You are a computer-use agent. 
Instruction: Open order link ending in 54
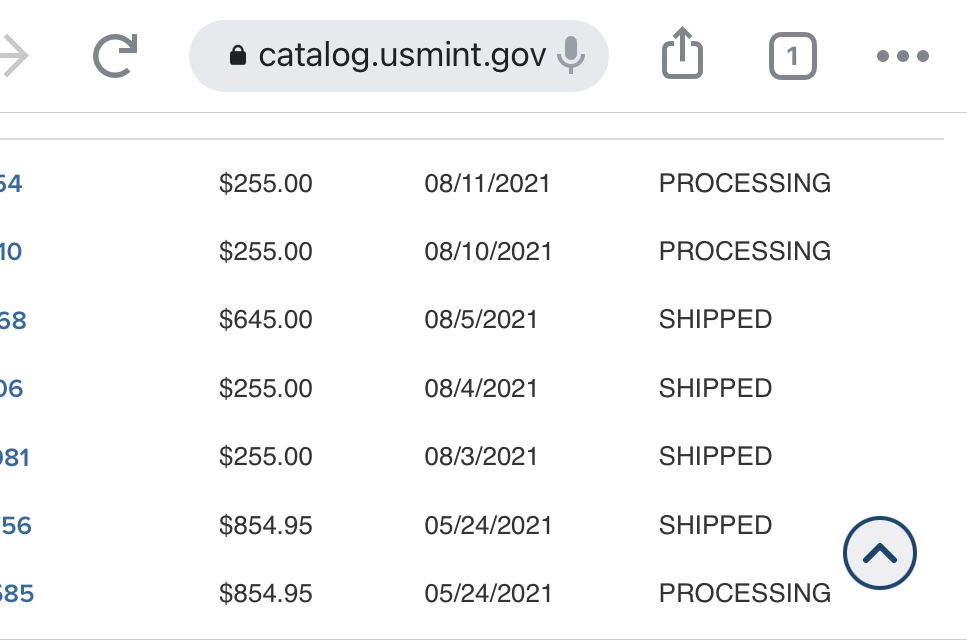pyautogui.click(x=11, y=184)
